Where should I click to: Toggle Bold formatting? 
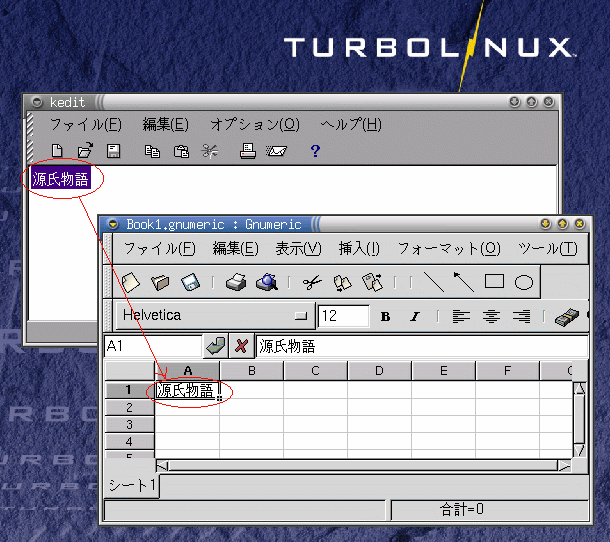385,317
